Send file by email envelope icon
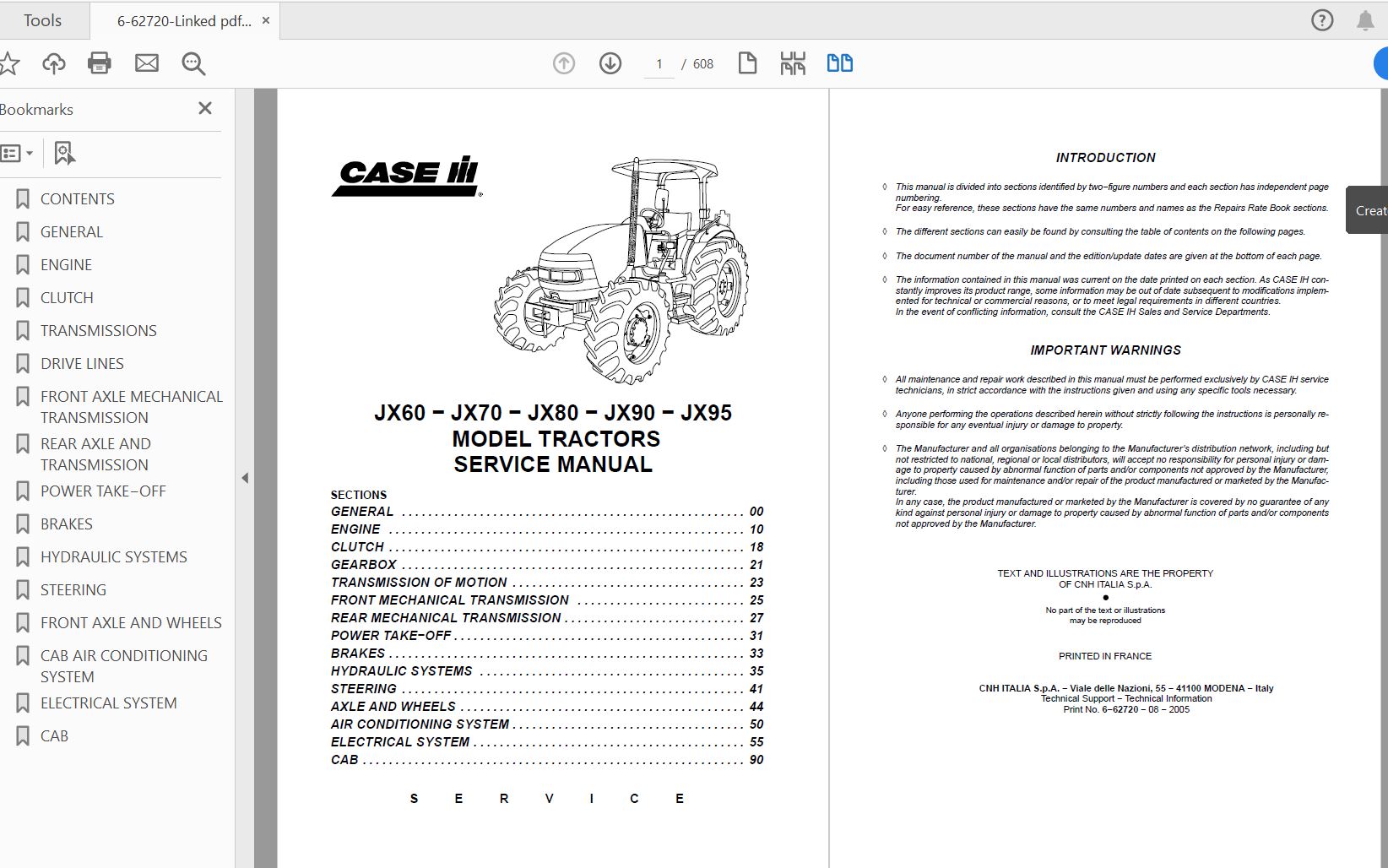This screenshot has width=1388, height=868. click(x=147, y=63)
